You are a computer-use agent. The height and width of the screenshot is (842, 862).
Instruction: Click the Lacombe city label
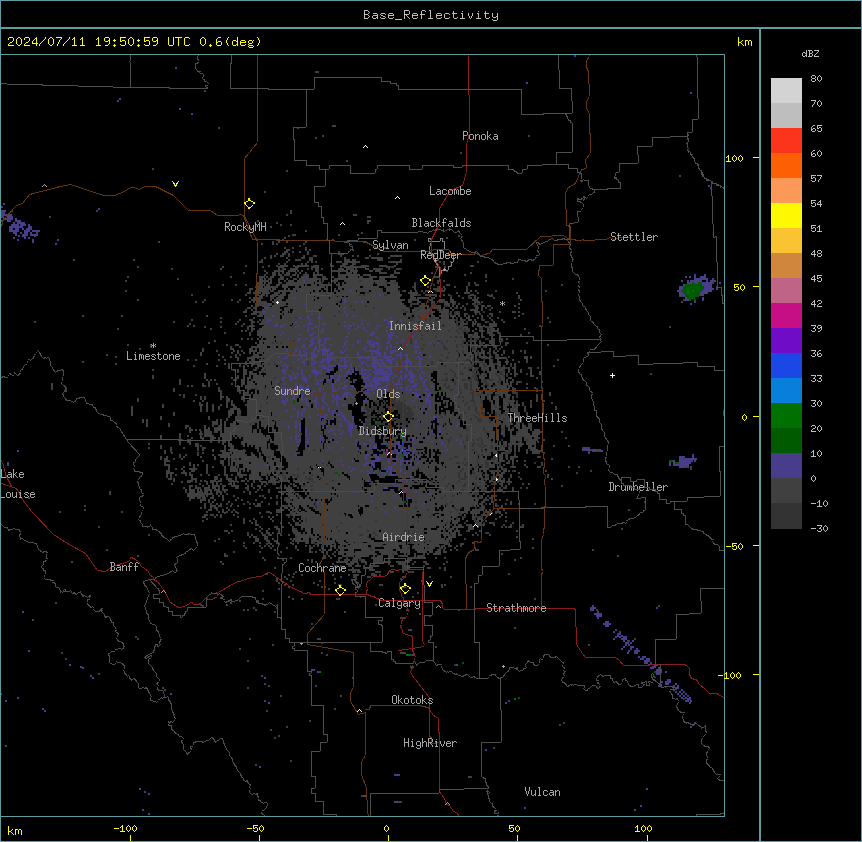[450, 191]
